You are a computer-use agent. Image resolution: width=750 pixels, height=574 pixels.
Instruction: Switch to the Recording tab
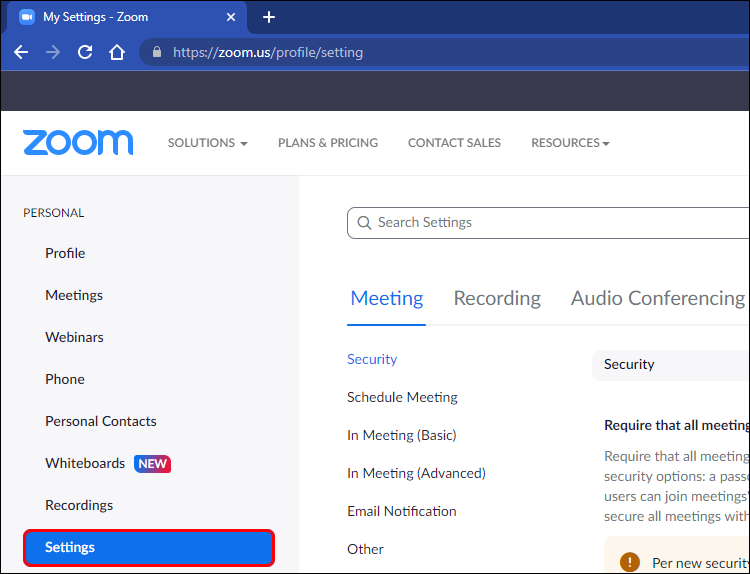click(497, 298)
